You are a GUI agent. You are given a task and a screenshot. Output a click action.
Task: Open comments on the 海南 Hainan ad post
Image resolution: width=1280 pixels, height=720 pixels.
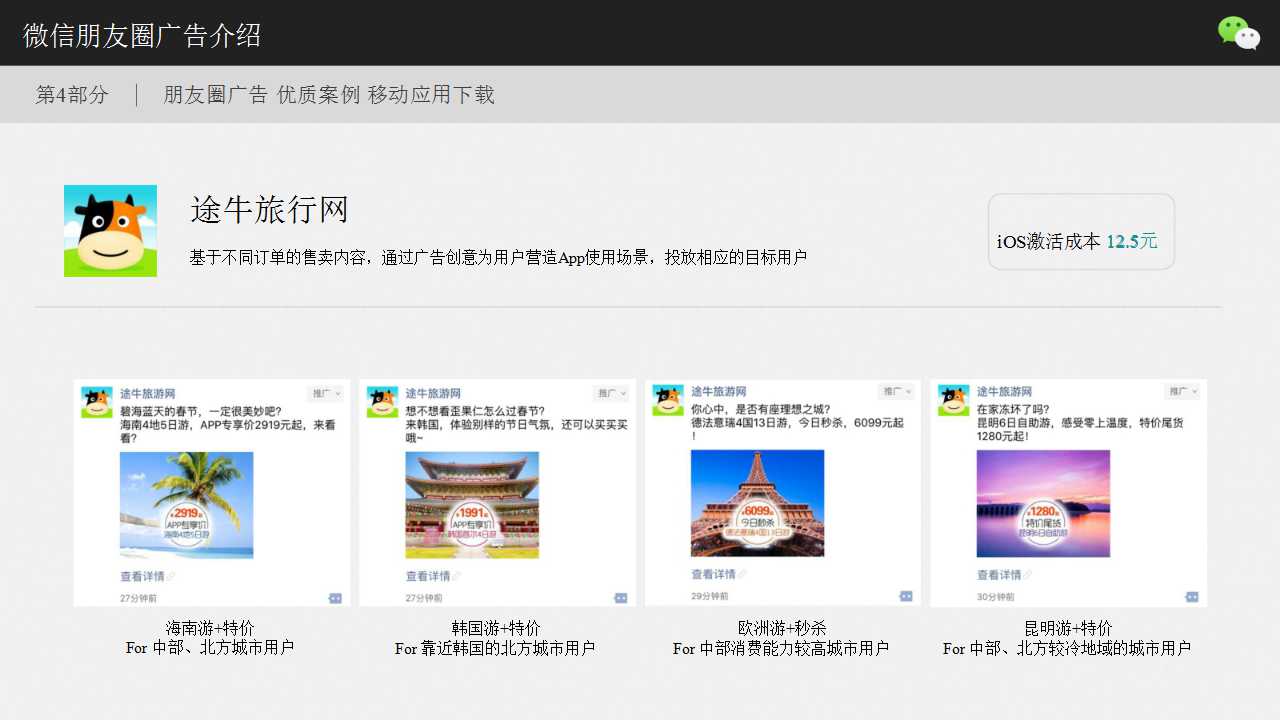tap(336, 596)
